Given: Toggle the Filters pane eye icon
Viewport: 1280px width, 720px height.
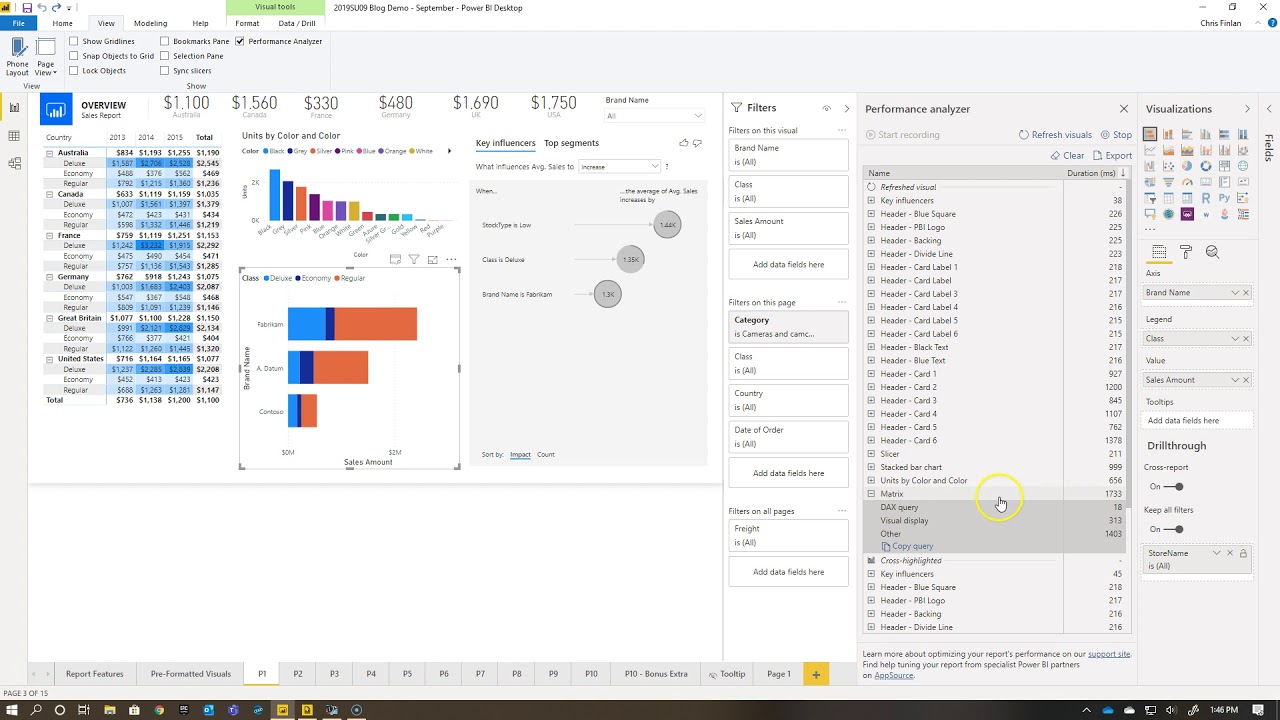Looking at the screenshot, I should (x=827, y=108).
